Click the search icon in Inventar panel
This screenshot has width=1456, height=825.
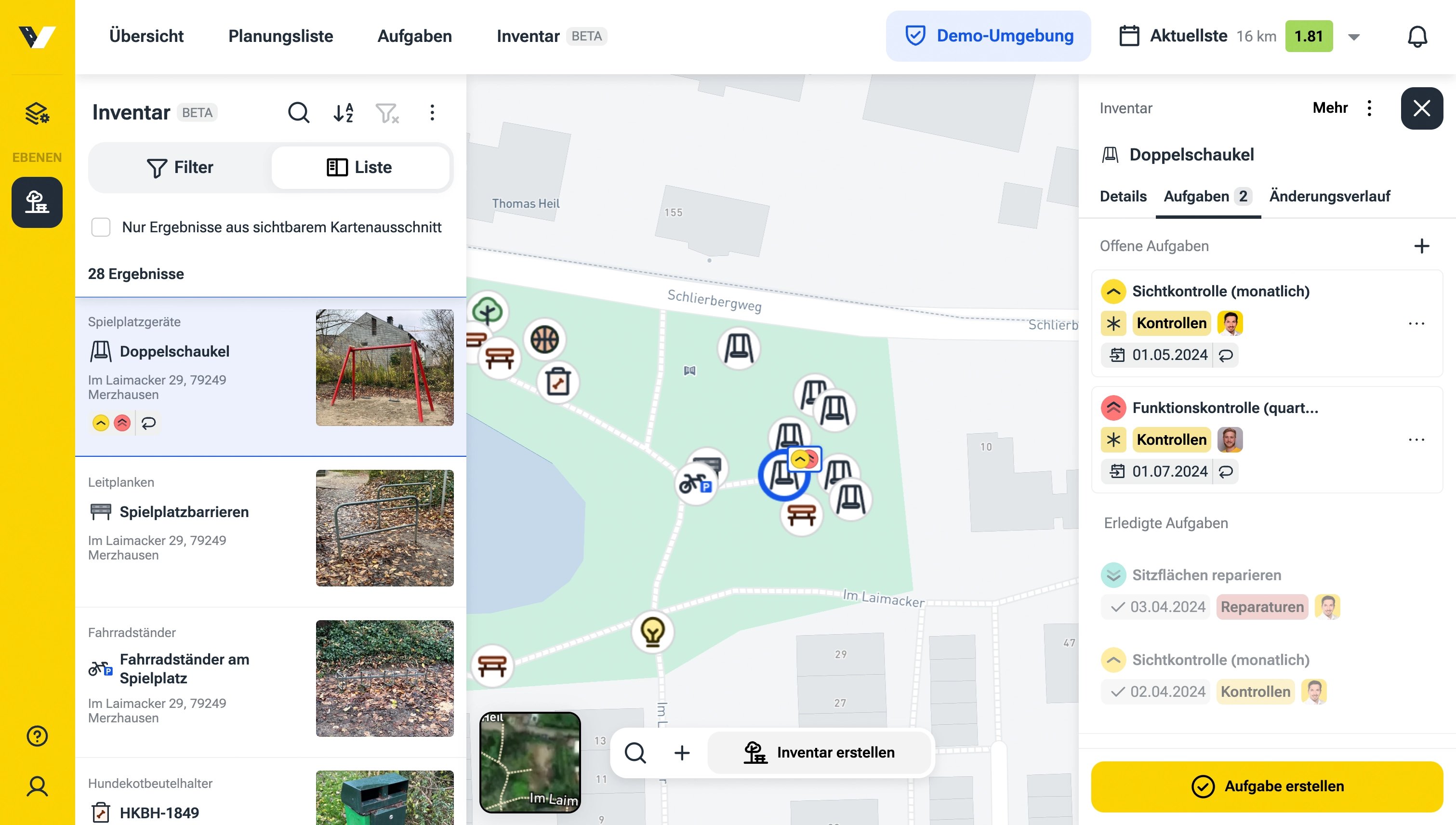(x=299, y=112)
